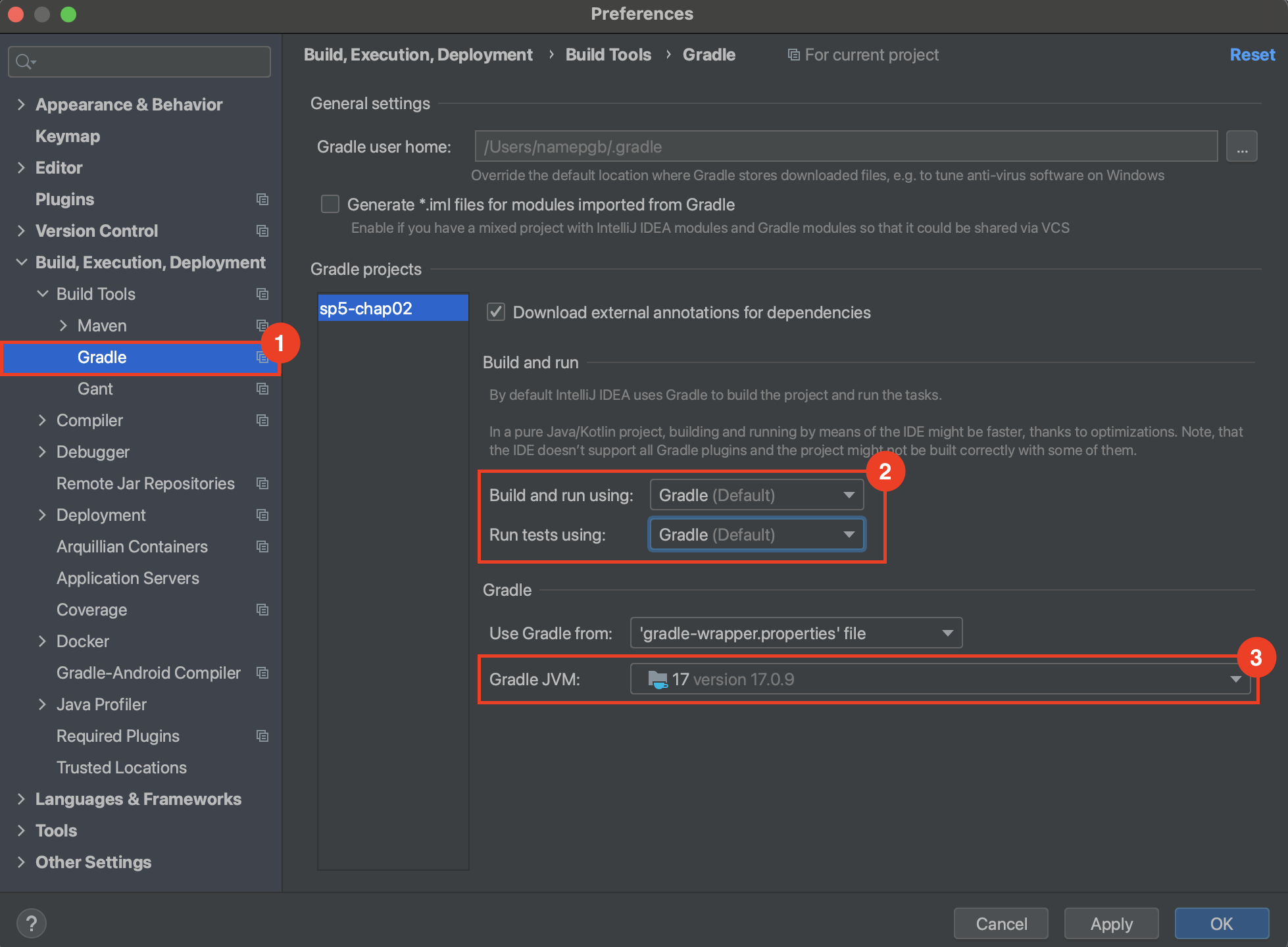Enable Generate *.iml files checkbox
This screenshot has width=1288, height=947.
[330, 205]
